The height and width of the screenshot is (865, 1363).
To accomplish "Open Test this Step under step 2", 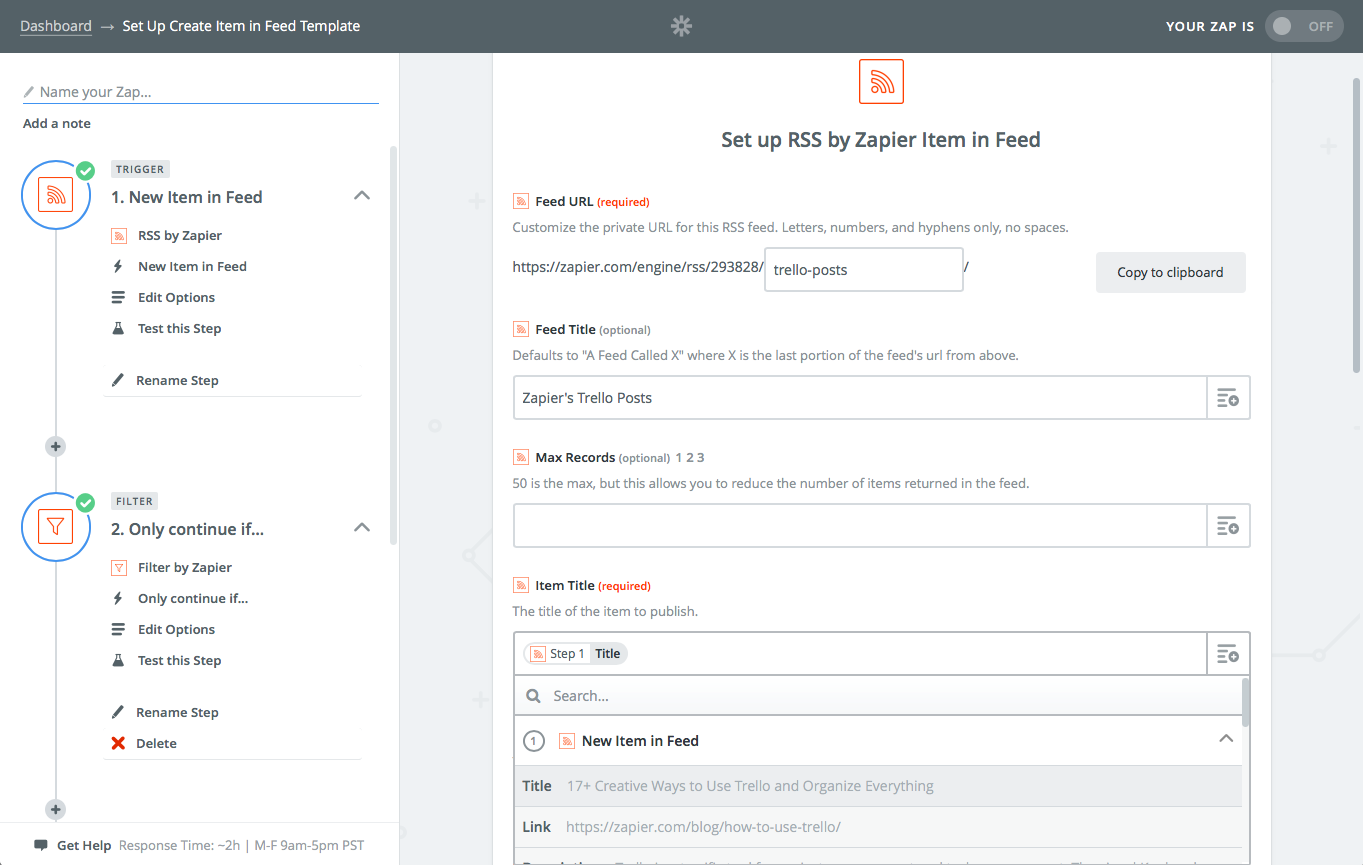I will coord(179,660).
